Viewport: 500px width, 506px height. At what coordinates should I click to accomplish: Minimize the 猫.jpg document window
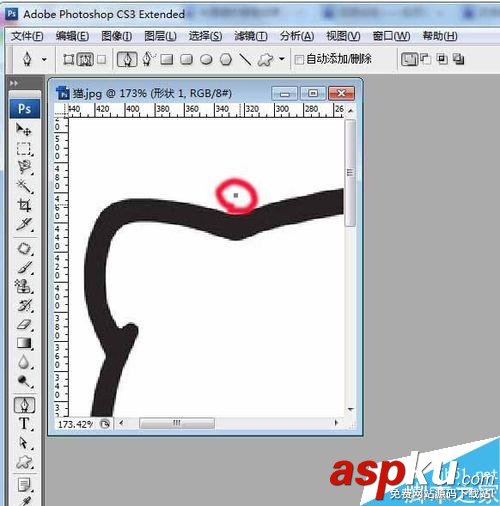click(x=285, y=94)
